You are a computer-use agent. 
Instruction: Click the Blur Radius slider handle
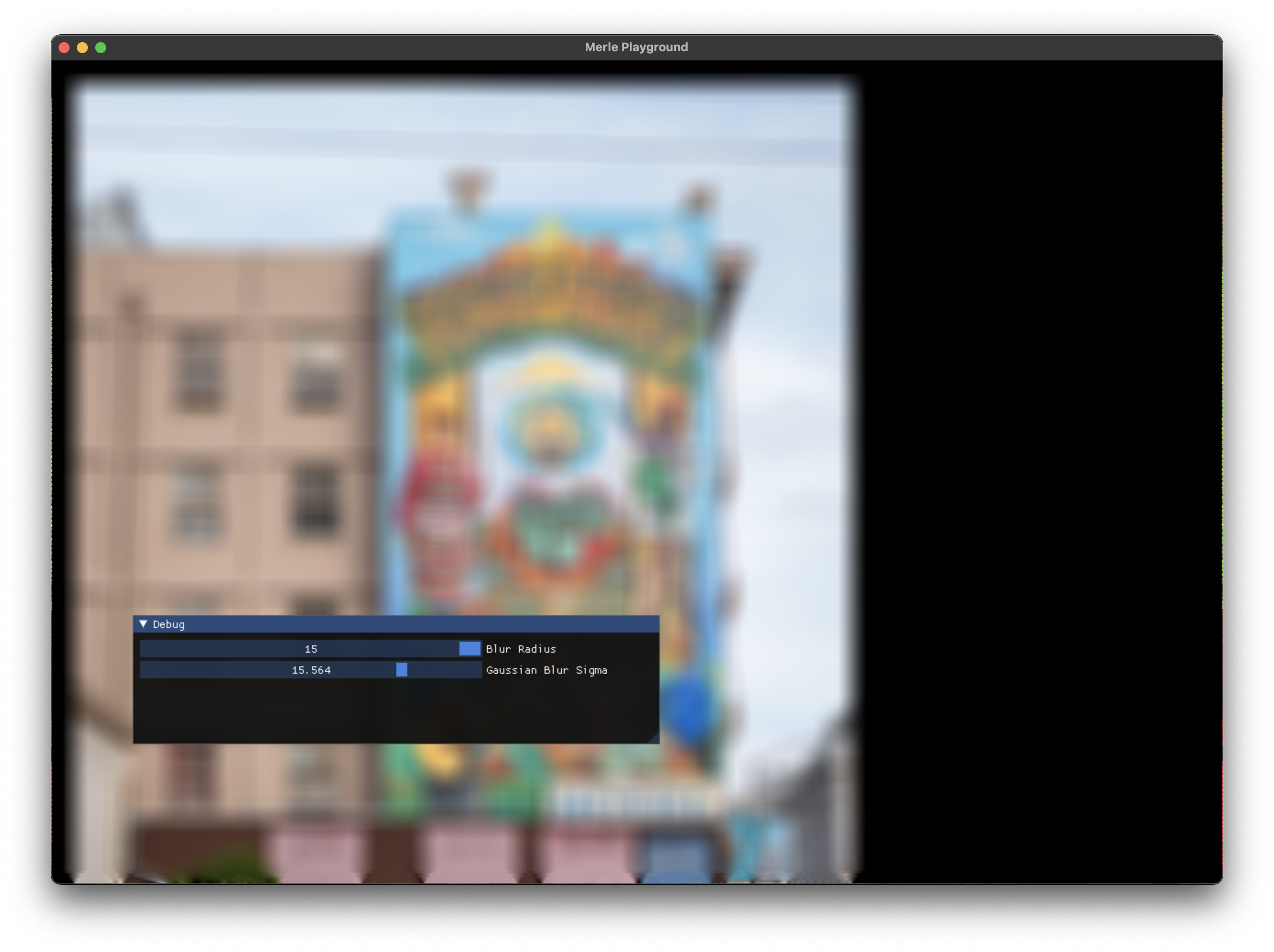point(470,649)
